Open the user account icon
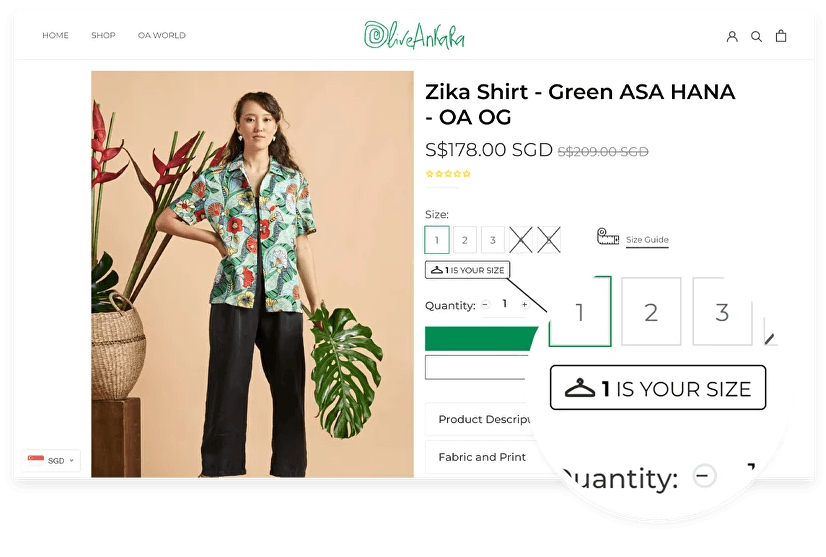The height and width of the screenshot is (557, 826). pyautogui.click(x=732, y=36)
